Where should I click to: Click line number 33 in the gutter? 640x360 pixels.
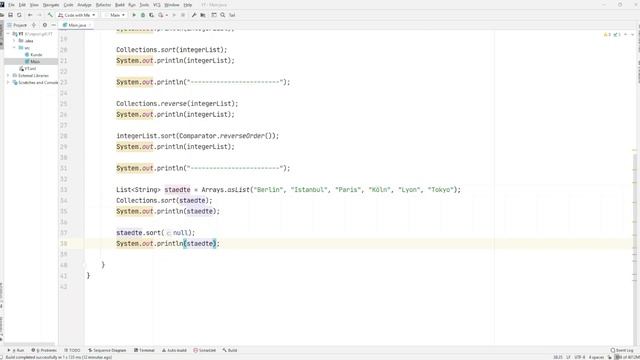point(64,190)
